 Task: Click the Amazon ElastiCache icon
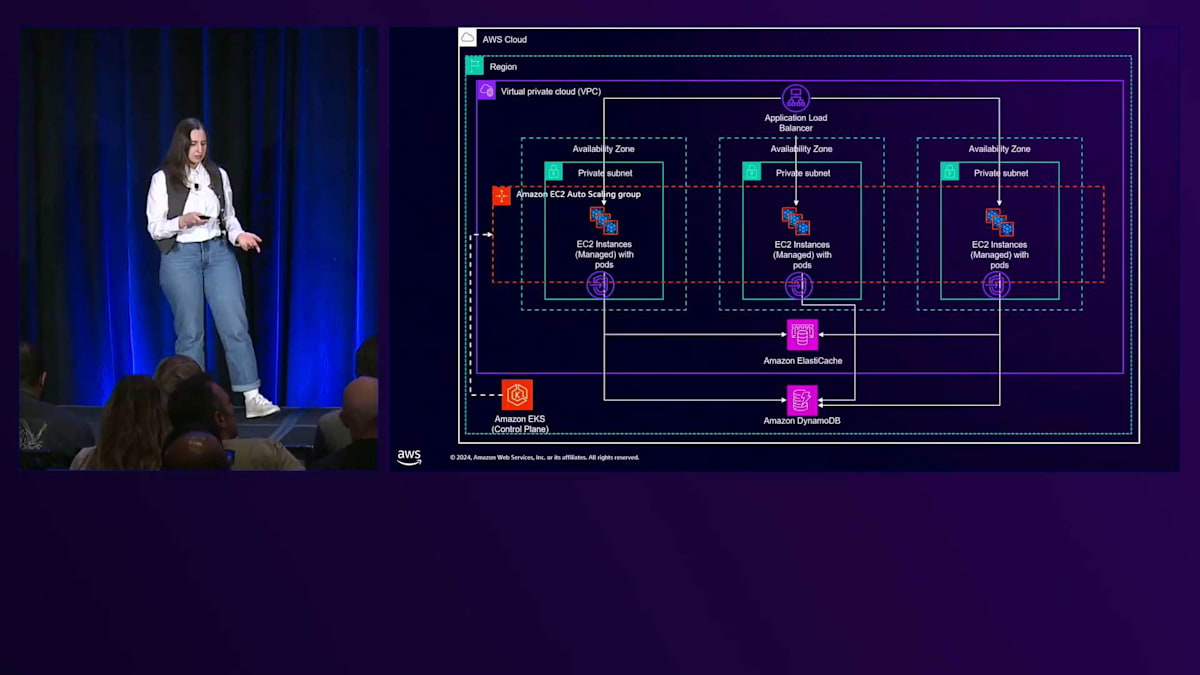[802, 335]
